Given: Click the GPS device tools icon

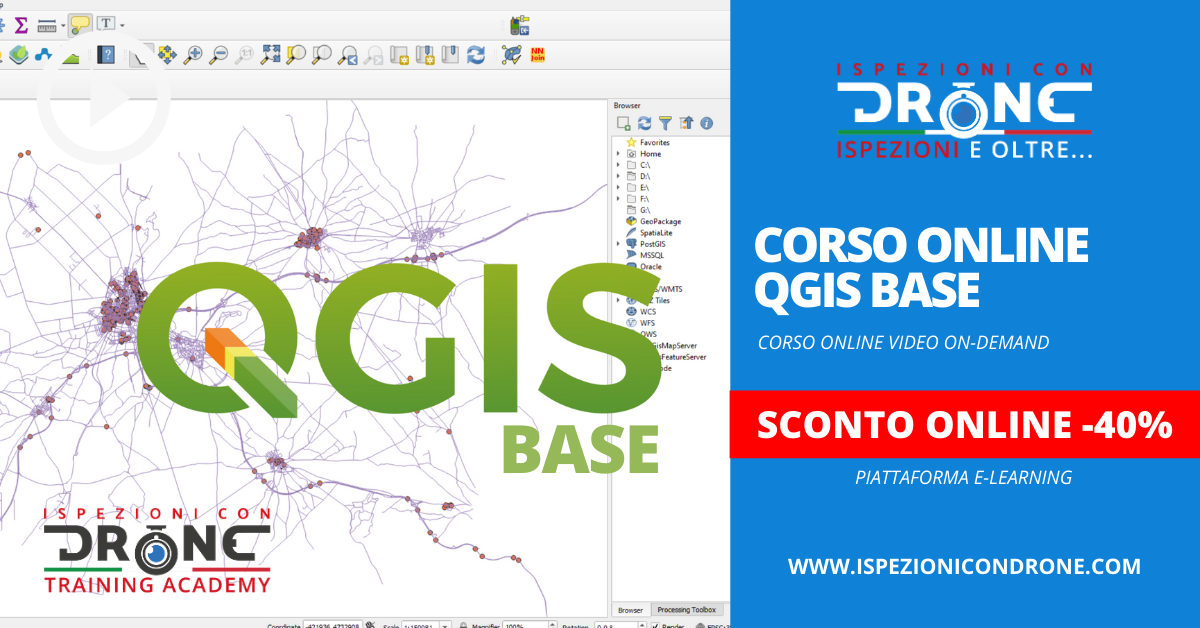Looking at the screenshot, I should click(519, 25).
